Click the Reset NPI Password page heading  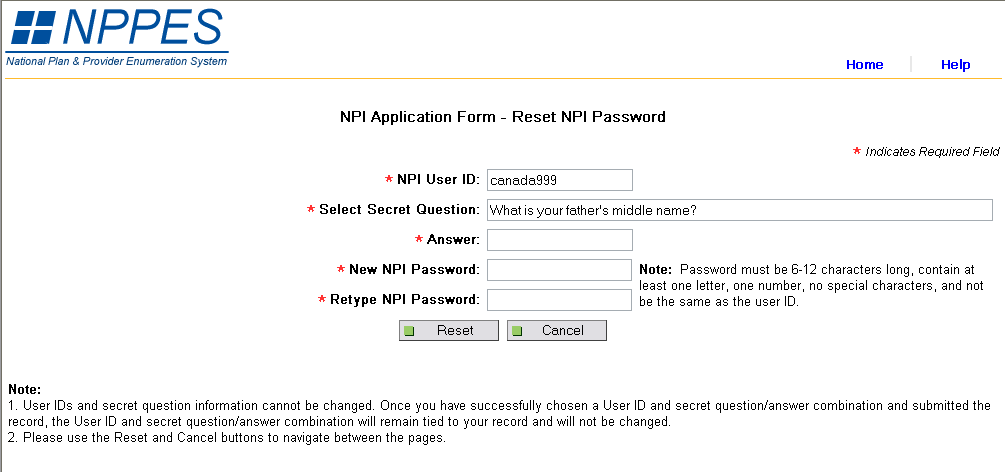click(x=503, y=117)
